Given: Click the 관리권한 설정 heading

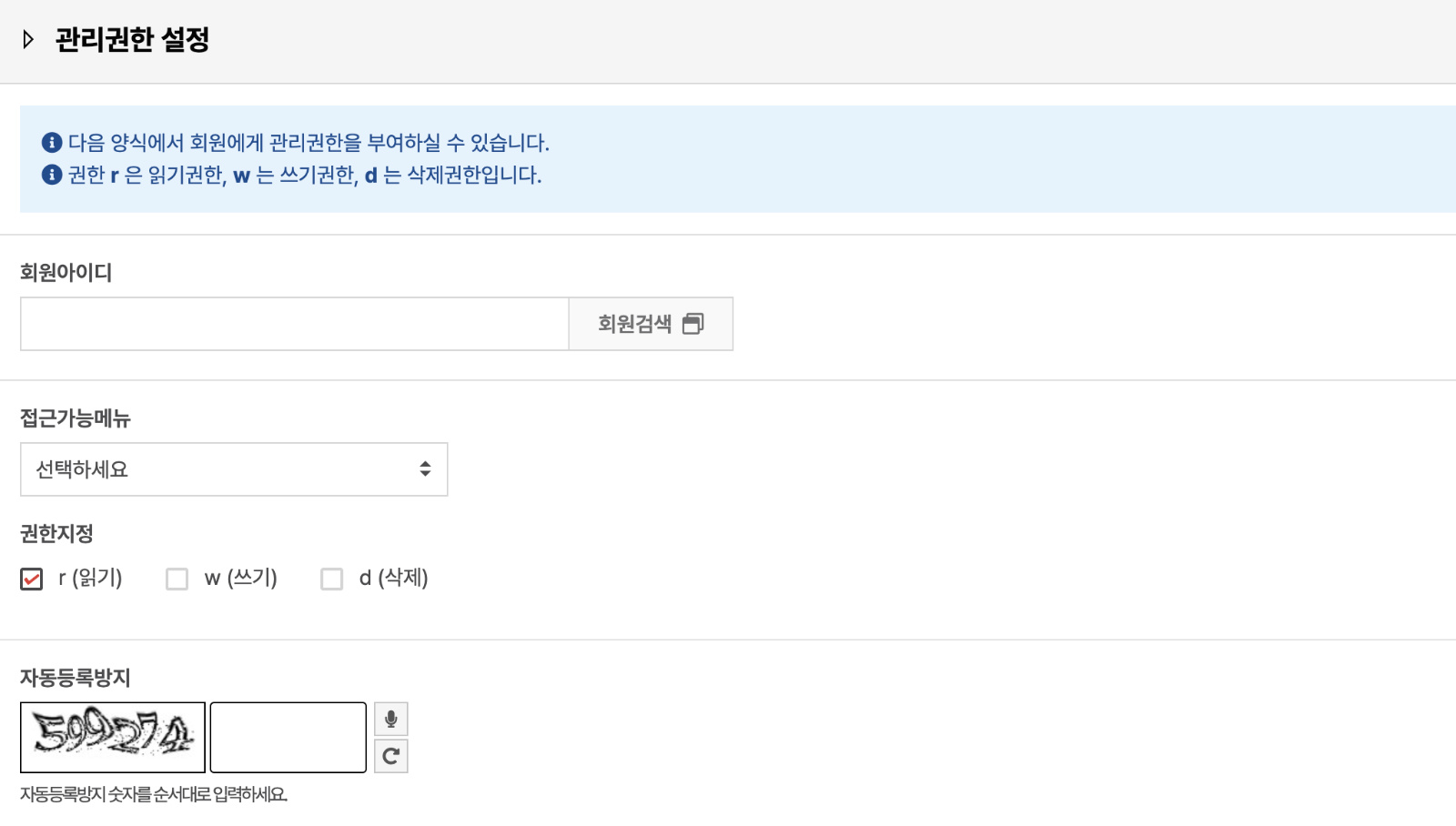Looking at the screenshot, I should [133, 39].
